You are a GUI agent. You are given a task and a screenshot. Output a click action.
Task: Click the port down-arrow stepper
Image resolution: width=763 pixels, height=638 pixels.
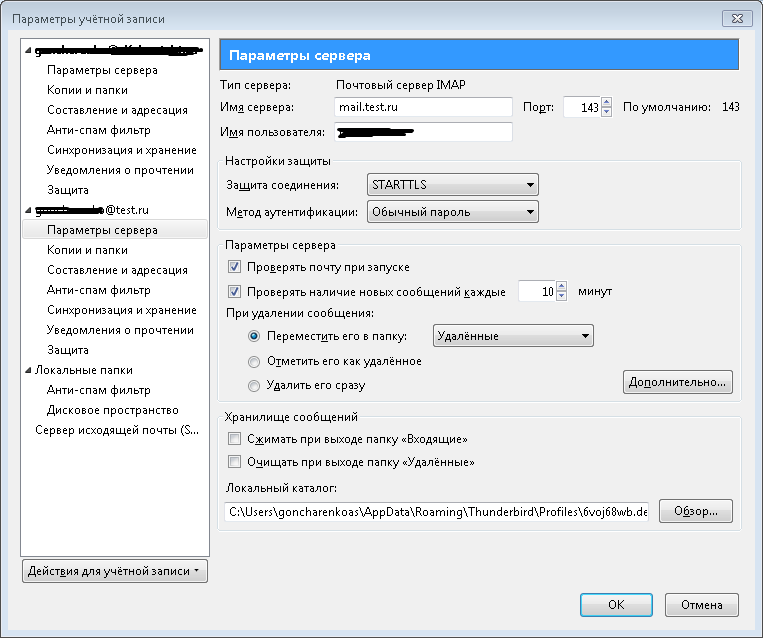coord(606,112)
